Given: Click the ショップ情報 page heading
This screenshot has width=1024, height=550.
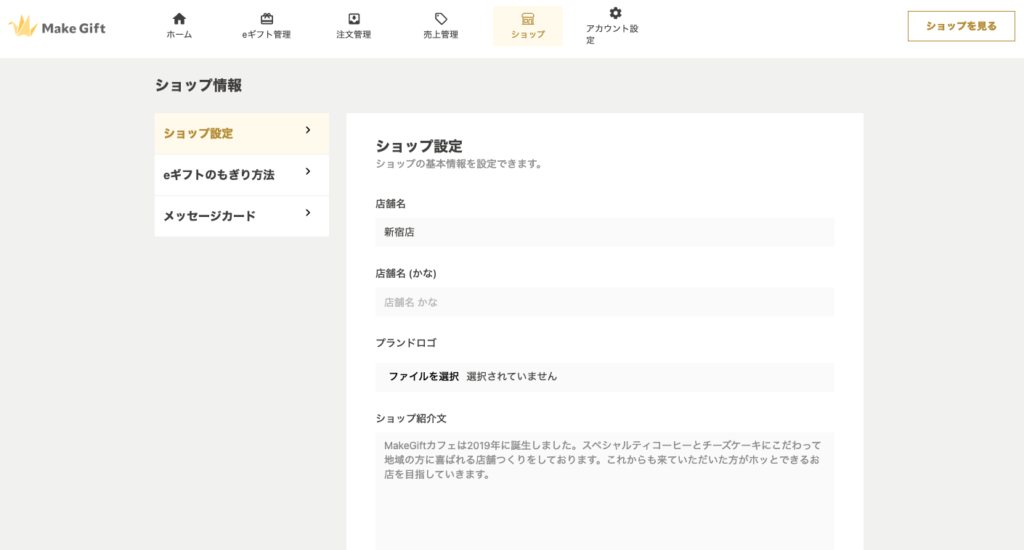Looking at the screenshot, I should coord(199,86).
